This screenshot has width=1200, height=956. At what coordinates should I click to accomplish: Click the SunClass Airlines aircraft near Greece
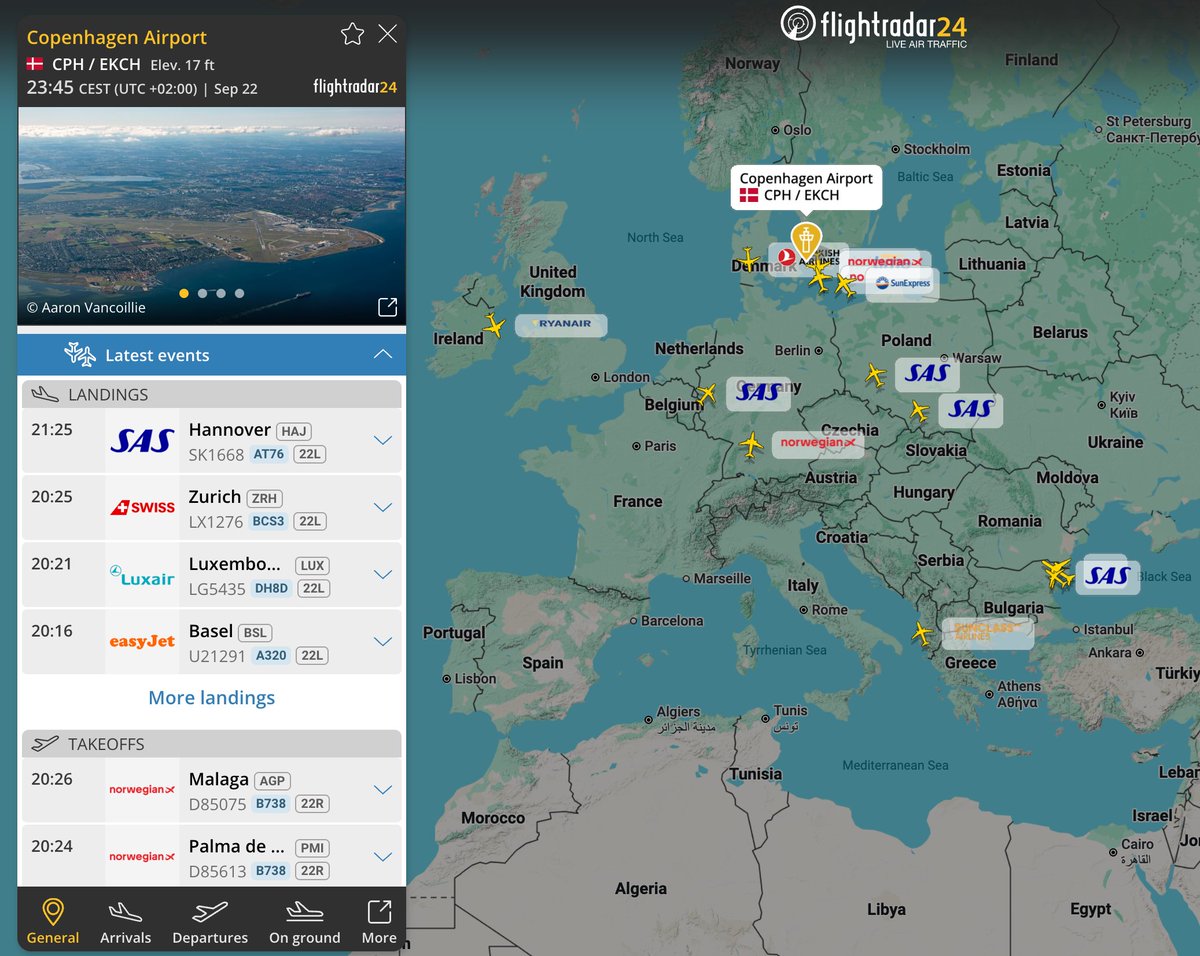point(923,633)
